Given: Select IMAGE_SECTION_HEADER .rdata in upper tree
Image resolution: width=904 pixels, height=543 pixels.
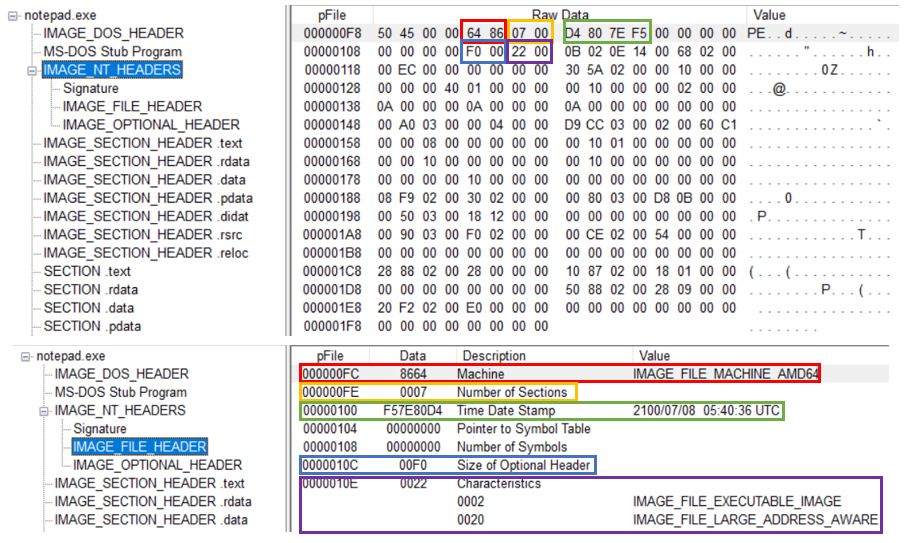Looking at the screenshot, I should tap(146, 162).
